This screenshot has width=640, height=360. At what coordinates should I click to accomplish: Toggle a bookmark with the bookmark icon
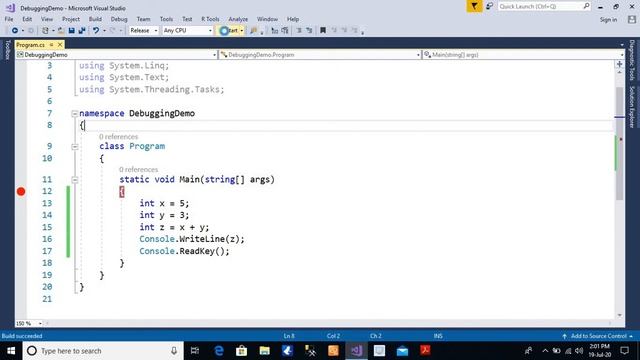click(323, 31)
